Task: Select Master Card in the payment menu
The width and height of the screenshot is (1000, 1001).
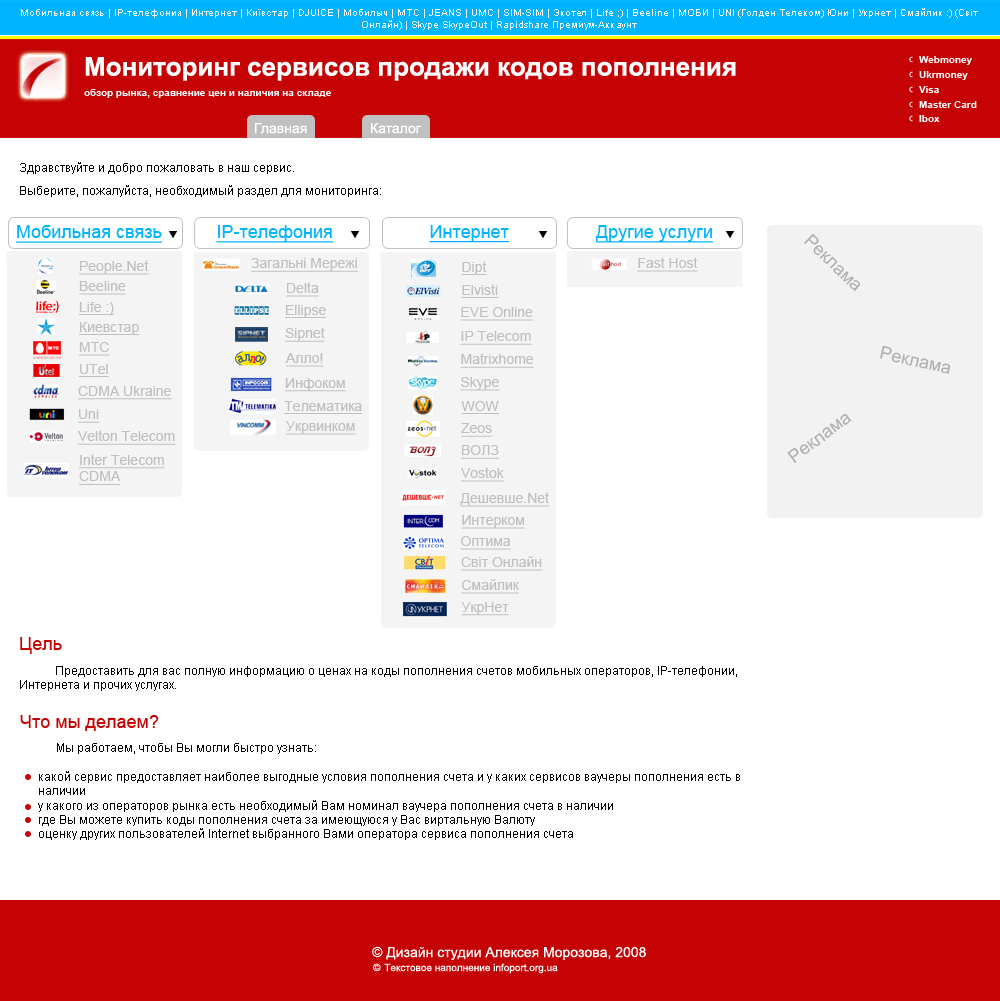Action: [x=947, y=105]
